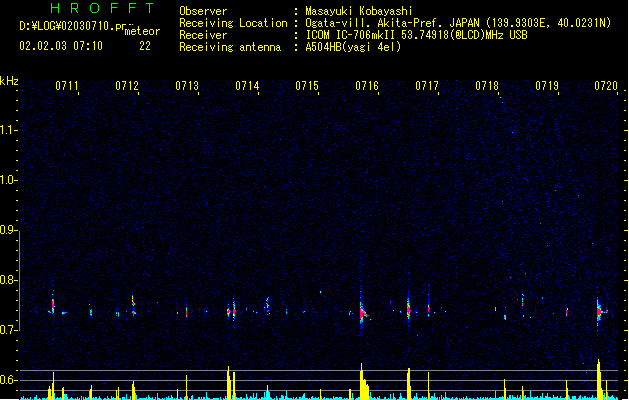This screenshot has width=629, height=400.
Task: Click the tall yellow power spike below 0720
Action: (x=599, y=379)
